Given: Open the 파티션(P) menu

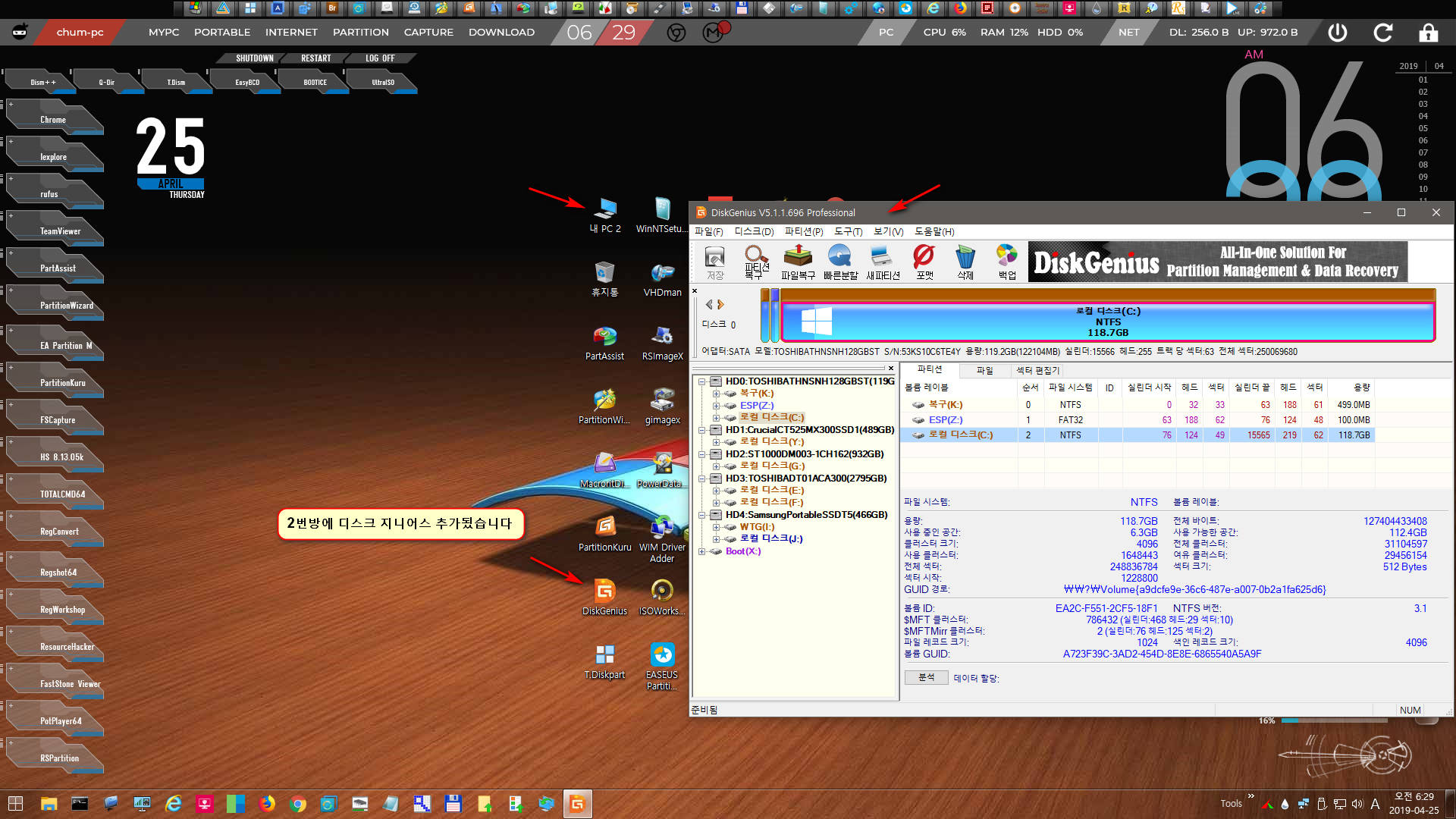Looking at the screenshot, I should point(804,231).
